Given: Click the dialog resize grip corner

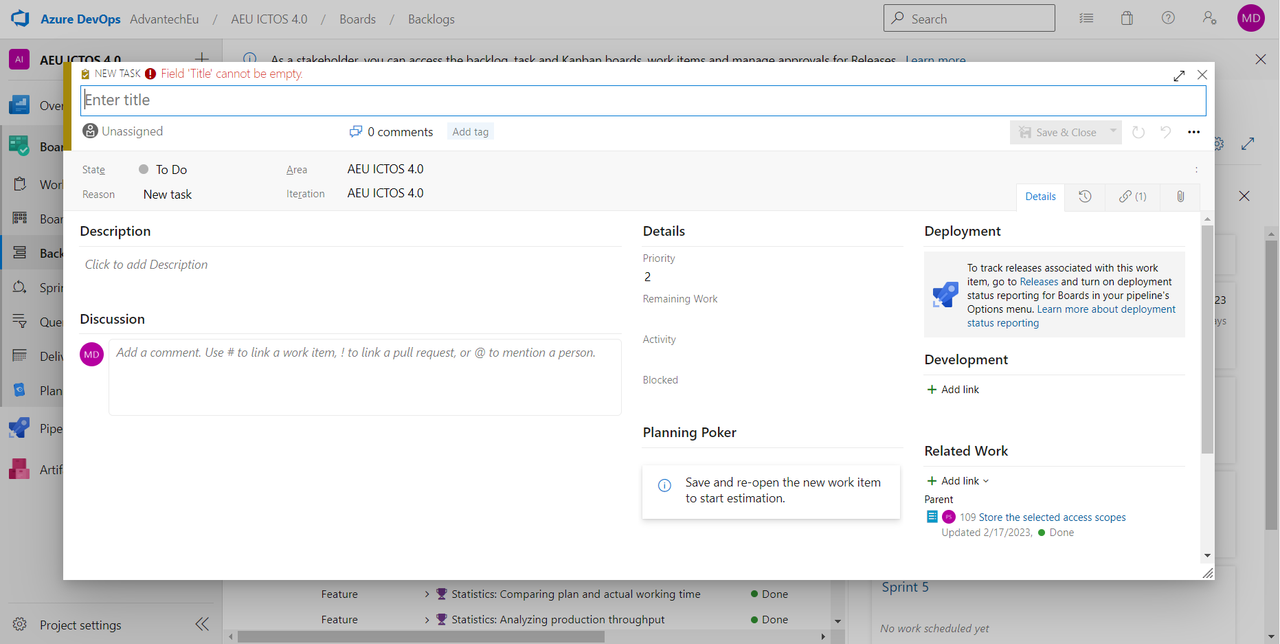Looking at the screenshot, I should [1207, 573].
